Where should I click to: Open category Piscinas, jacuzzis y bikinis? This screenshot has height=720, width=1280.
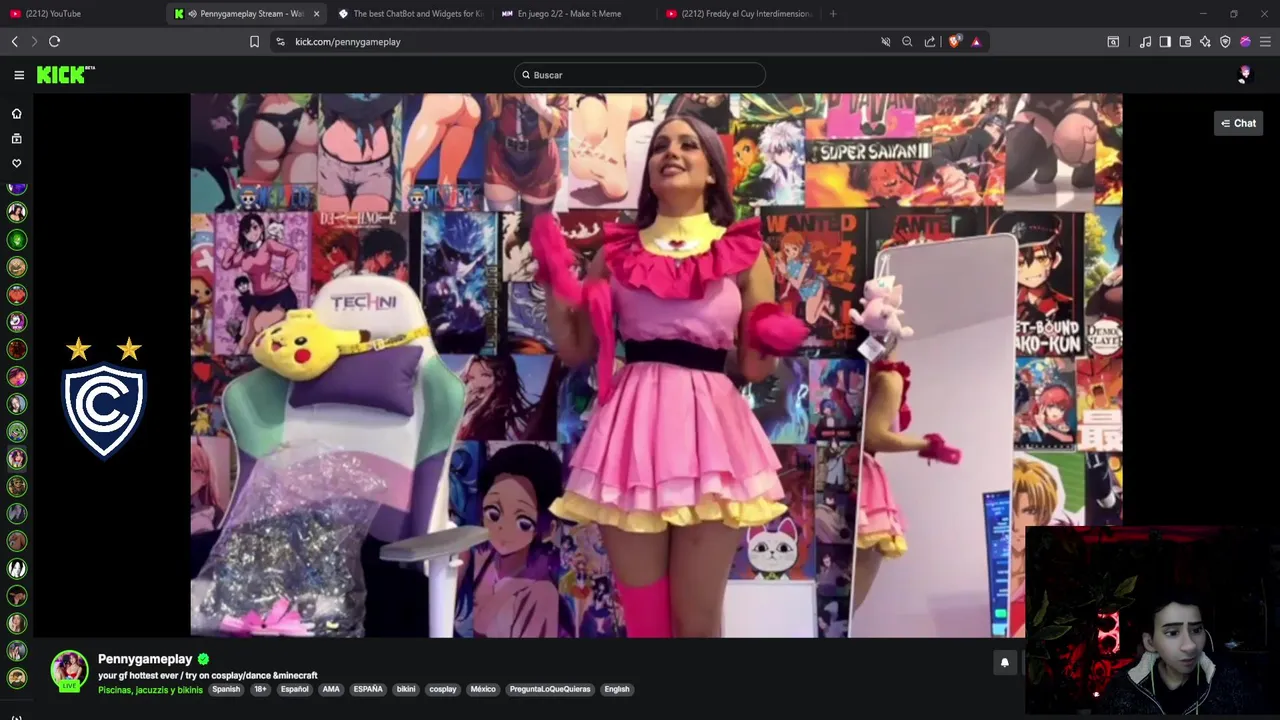pyautogui.click(x=150, y=690)
